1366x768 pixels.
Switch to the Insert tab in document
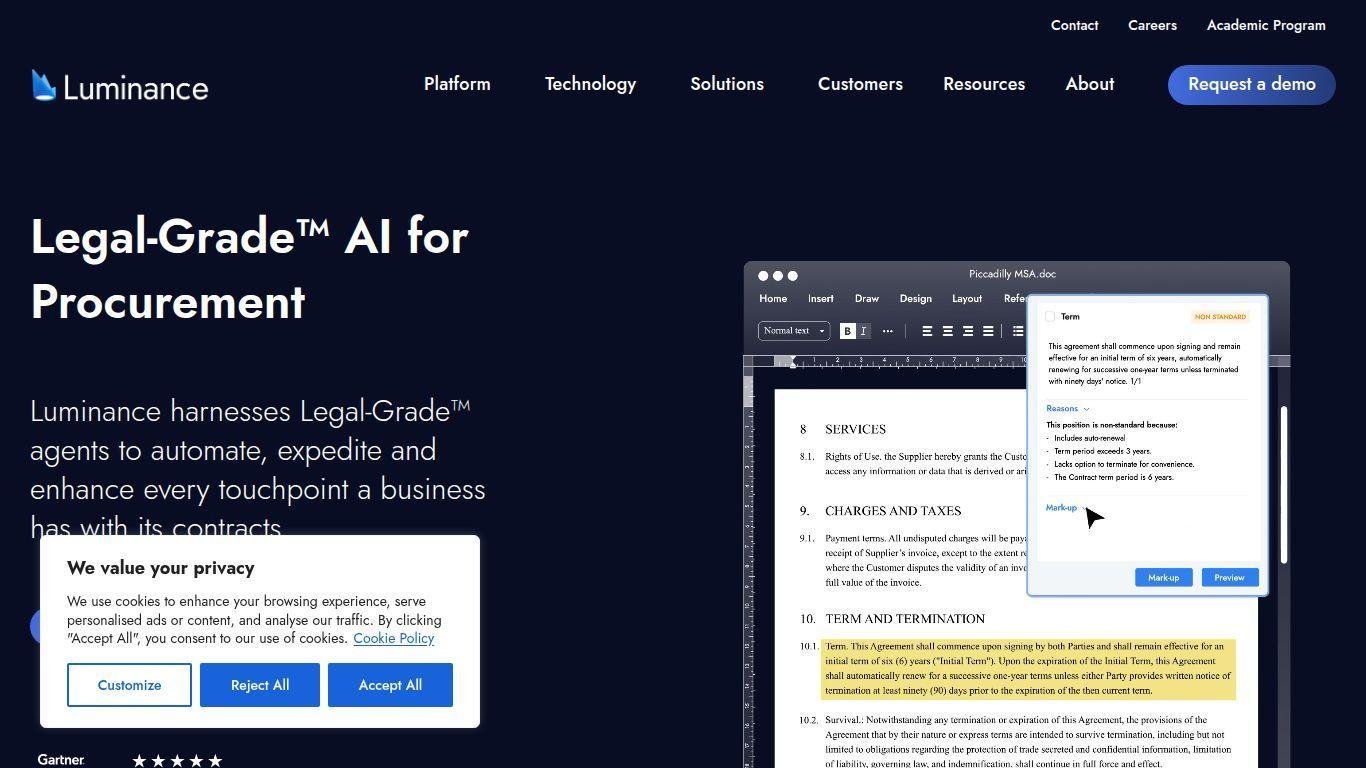(x=820, y=299)
